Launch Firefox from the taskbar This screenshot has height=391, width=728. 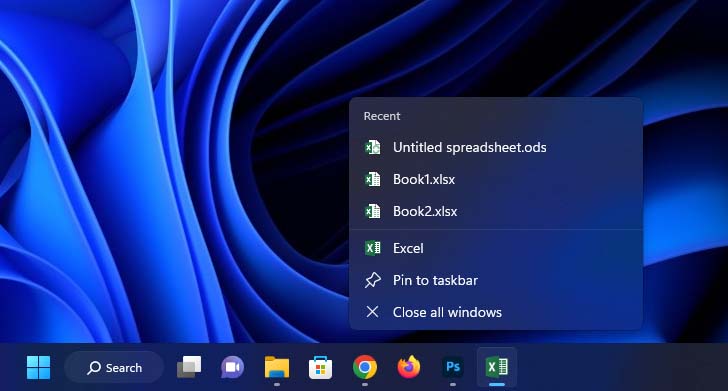coord(409,367)
